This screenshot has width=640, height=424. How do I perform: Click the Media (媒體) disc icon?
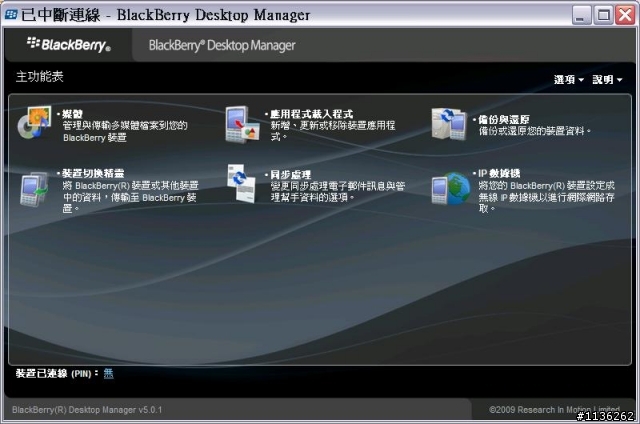(34, 124)
